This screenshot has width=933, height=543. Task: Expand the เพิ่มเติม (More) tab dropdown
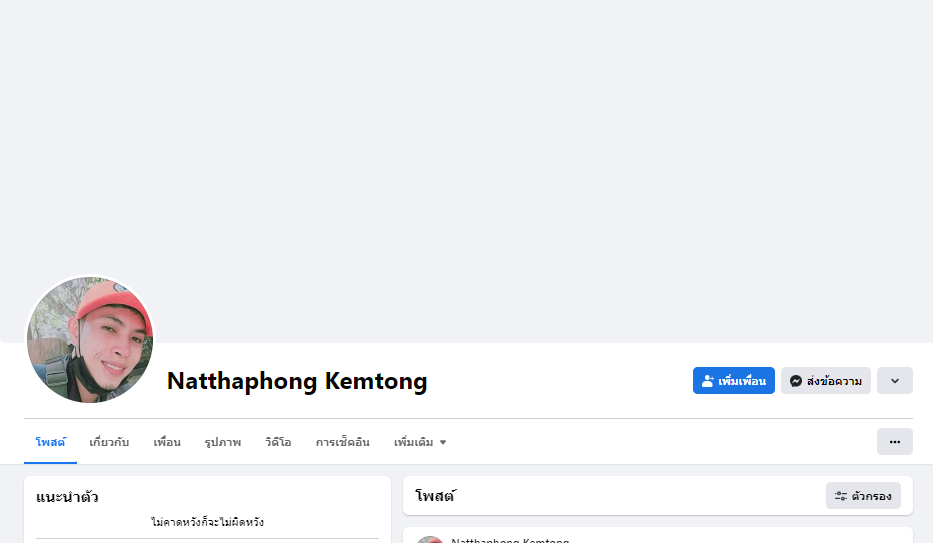420,442
